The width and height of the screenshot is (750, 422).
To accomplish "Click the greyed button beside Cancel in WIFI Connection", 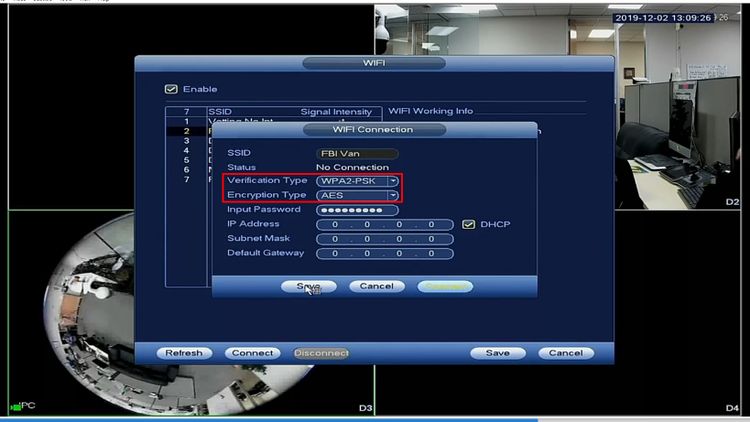I will pyautogui.click(x=445, y=286).
